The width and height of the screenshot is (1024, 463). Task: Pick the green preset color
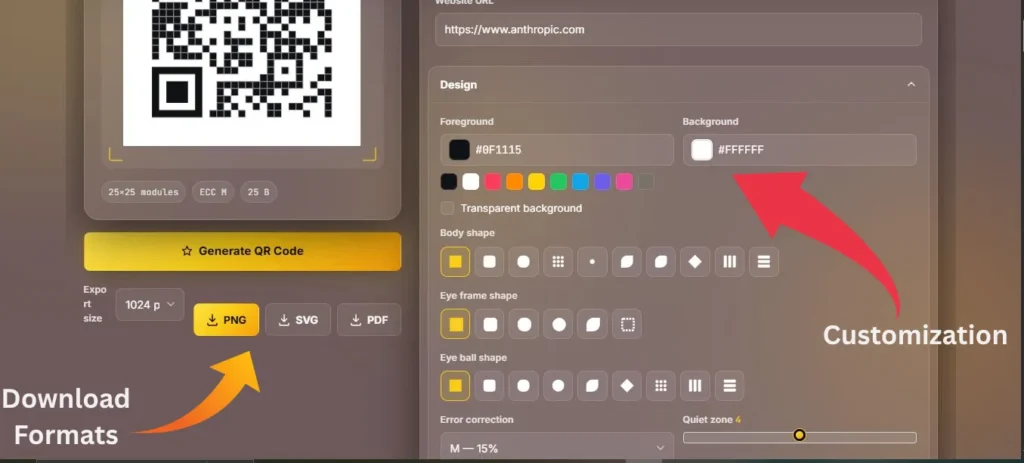coord(558,182)
